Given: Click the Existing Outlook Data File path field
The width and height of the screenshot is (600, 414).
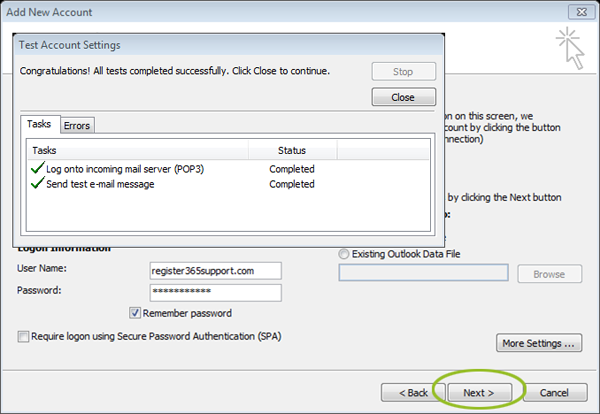Looking at the screenshot, I should point(424,272).
